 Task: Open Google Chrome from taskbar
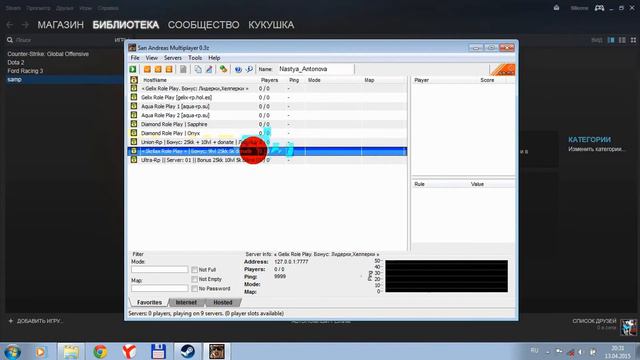[100, 351]
